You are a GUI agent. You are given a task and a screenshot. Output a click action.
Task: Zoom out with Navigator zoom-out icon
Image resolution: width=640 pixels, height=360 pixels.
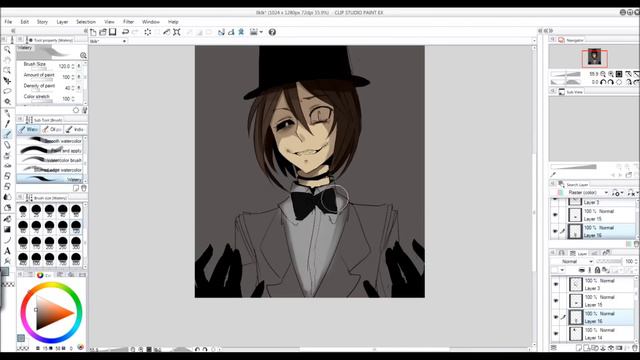603,74
